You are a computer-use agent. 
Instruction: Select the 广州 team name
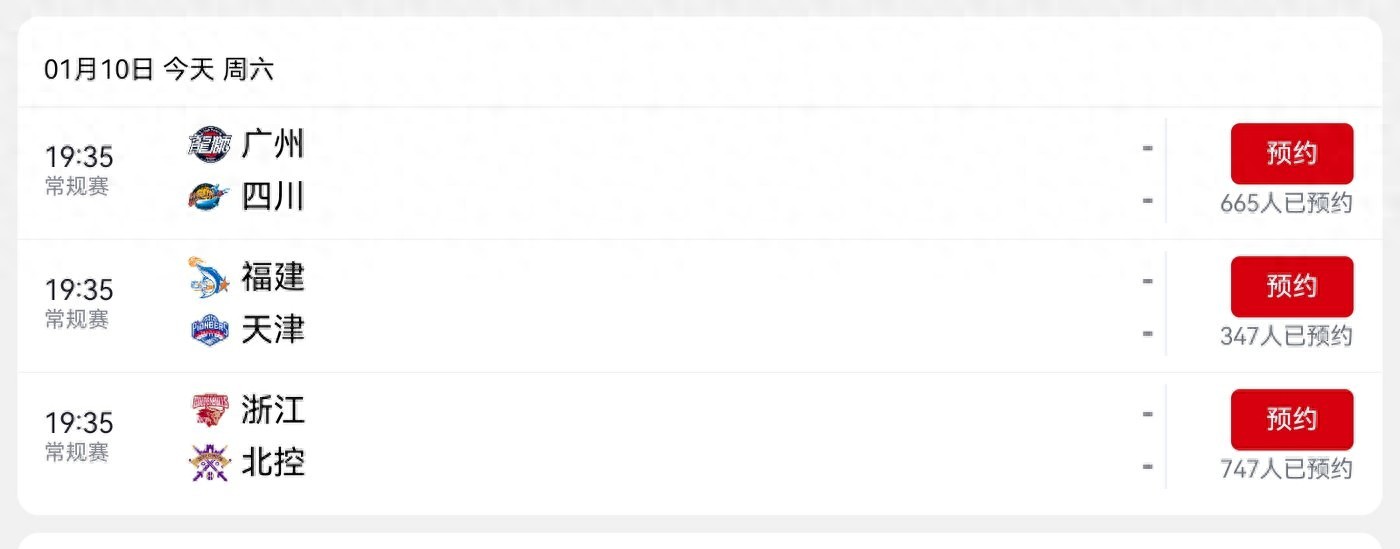[273, 145]
